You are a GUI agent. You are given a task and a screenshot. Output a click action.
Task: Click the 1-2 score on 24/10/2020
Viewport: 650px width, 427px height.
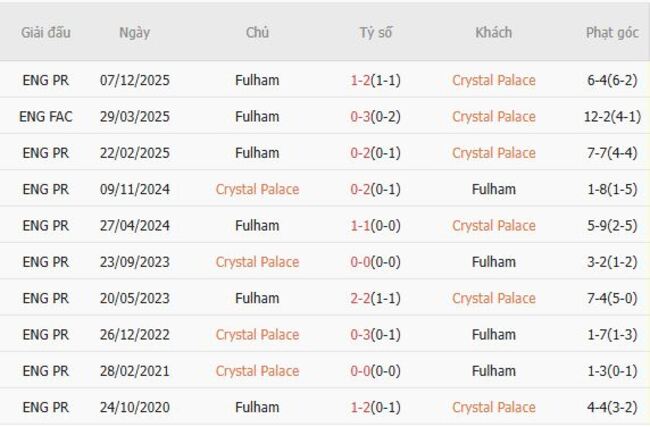(361, 407)
